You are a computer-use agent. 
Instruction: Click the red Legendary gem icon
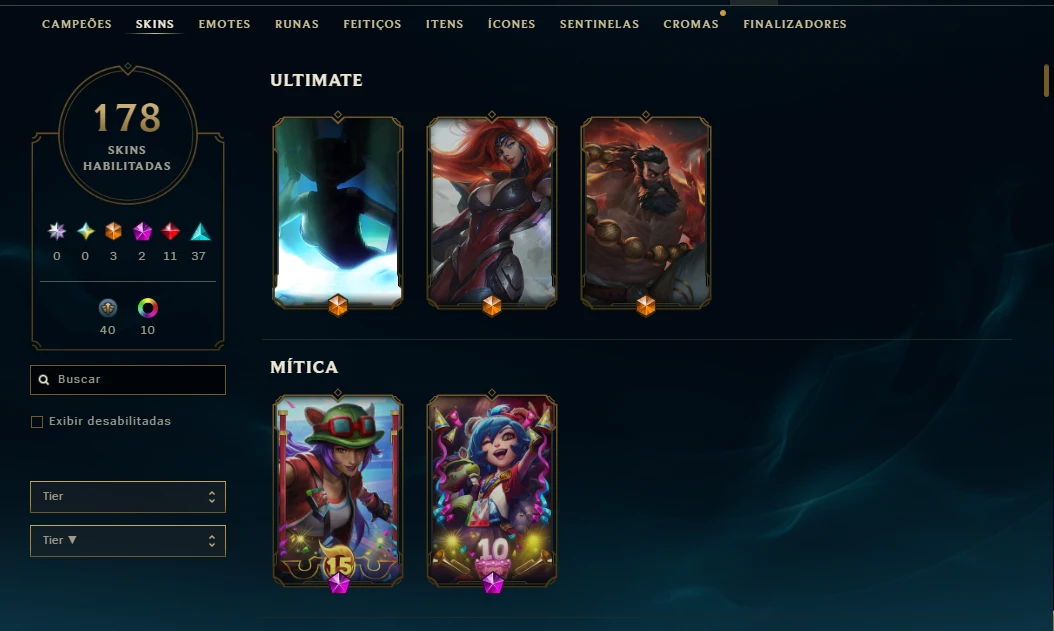pyautogui.click(x=171, y=232)
